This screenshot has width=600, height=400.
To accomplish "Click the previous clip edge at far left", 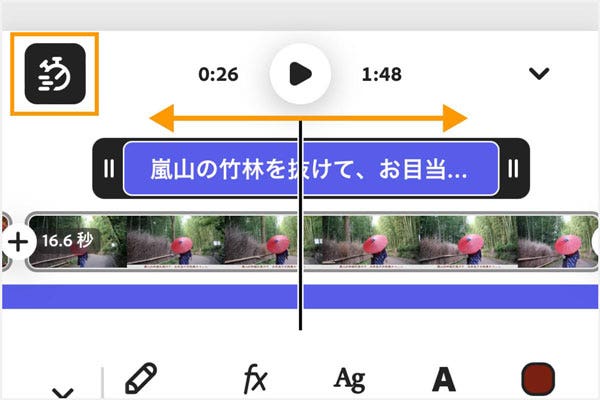I will (5, 242).
